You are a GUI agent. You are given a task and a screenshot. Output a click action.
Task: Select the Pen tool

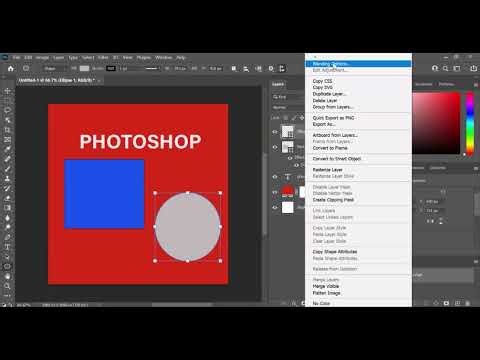click(7, 237)
